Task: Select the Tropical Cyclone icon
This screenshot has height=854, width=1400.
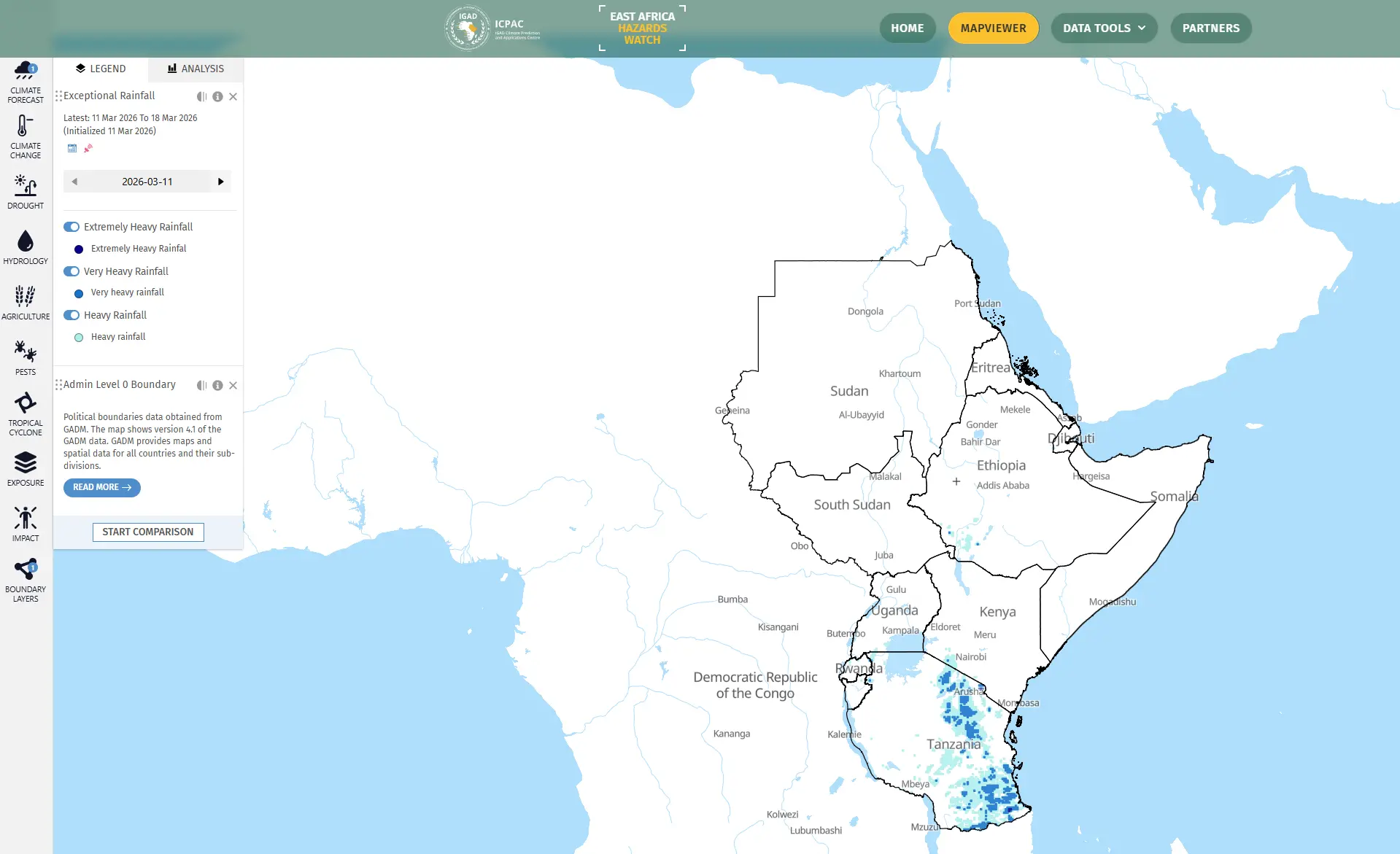Action: click(26, 413)
